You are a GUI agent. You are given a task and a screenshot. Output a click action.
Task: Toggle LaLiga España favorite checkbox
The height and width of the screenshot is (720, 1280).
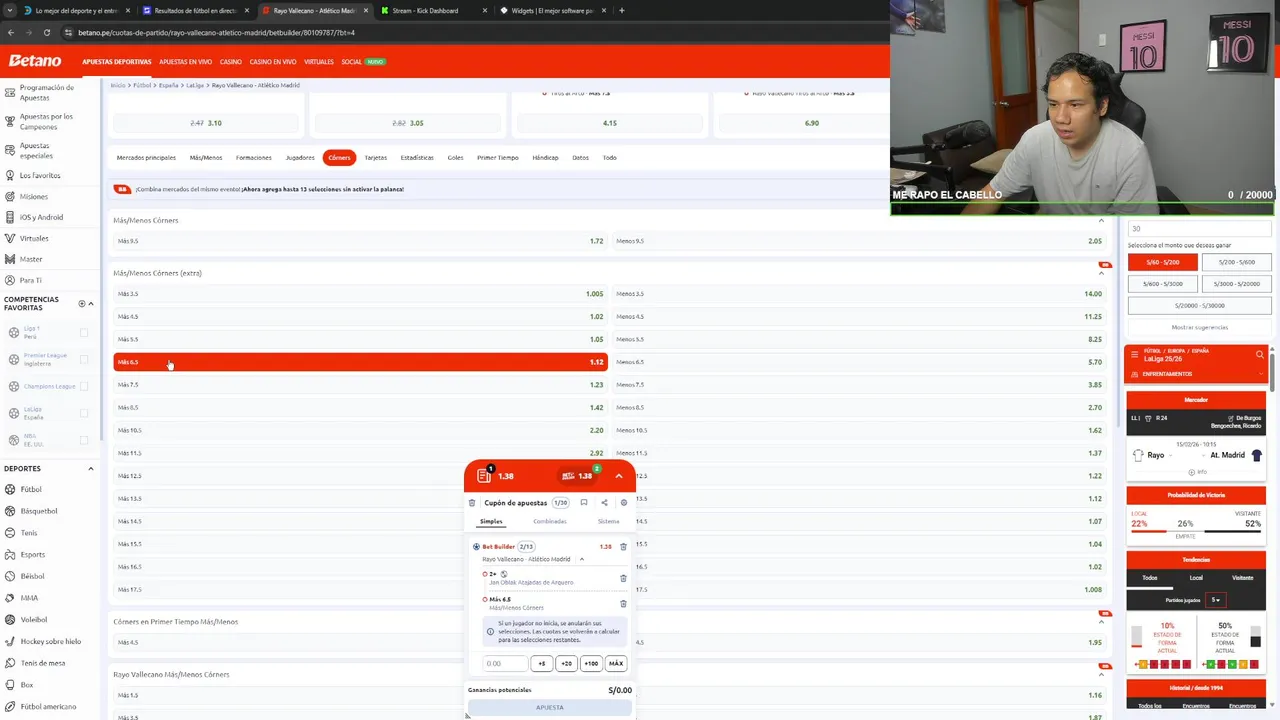pos(84,413)
